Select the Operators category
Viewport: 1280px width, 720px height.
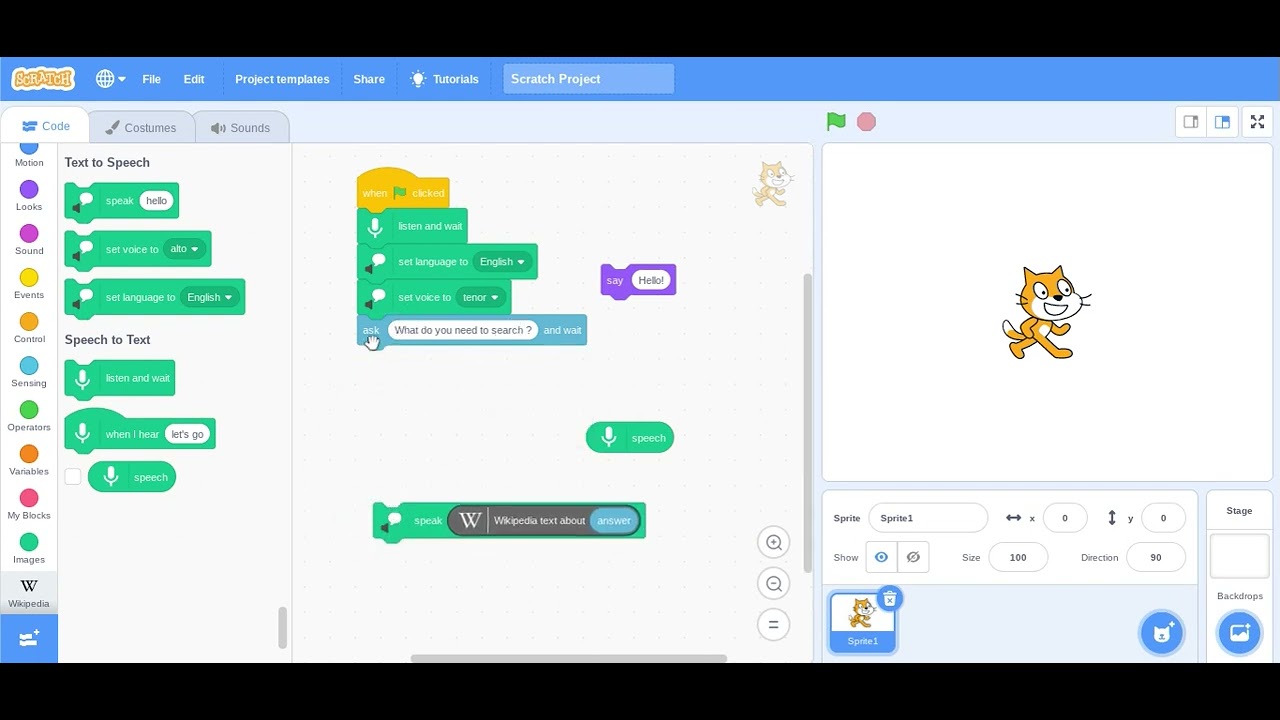point(29,416)
